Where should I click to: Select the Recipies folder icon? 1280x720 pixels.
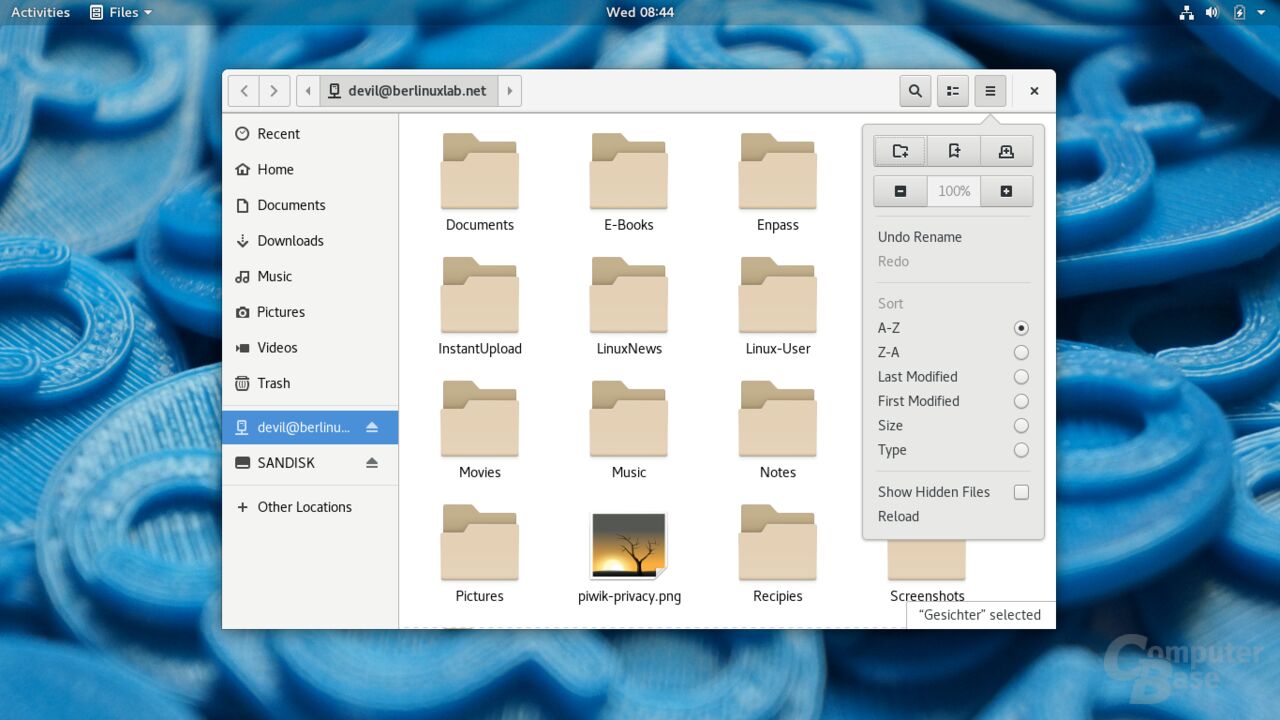pos(778,542)
